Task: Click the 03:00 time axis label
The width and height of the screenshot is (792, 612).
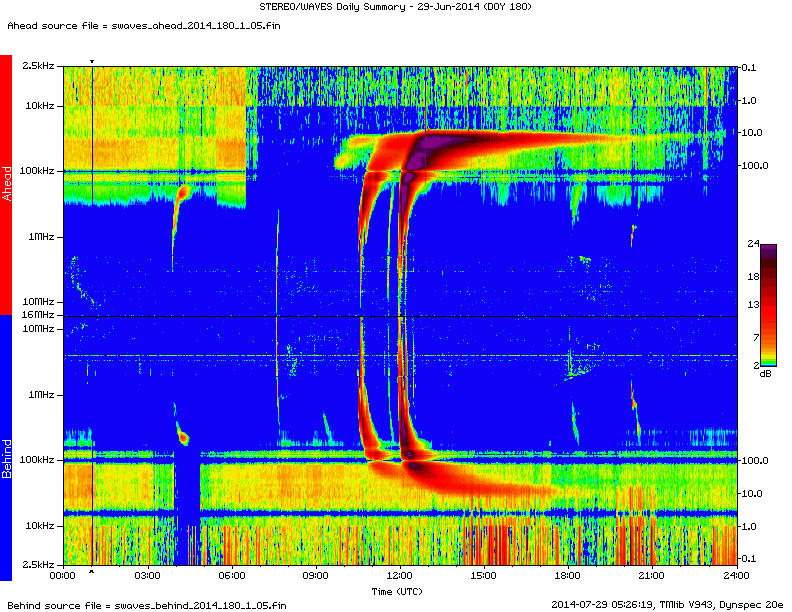Action: [x=147, y=576]
